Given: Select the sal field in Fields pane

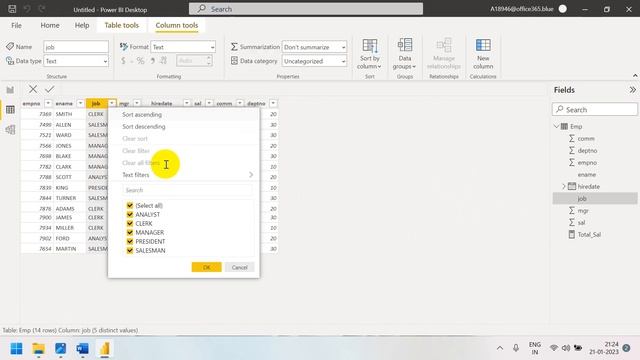Looking at the screenshot, I should 581,222.
